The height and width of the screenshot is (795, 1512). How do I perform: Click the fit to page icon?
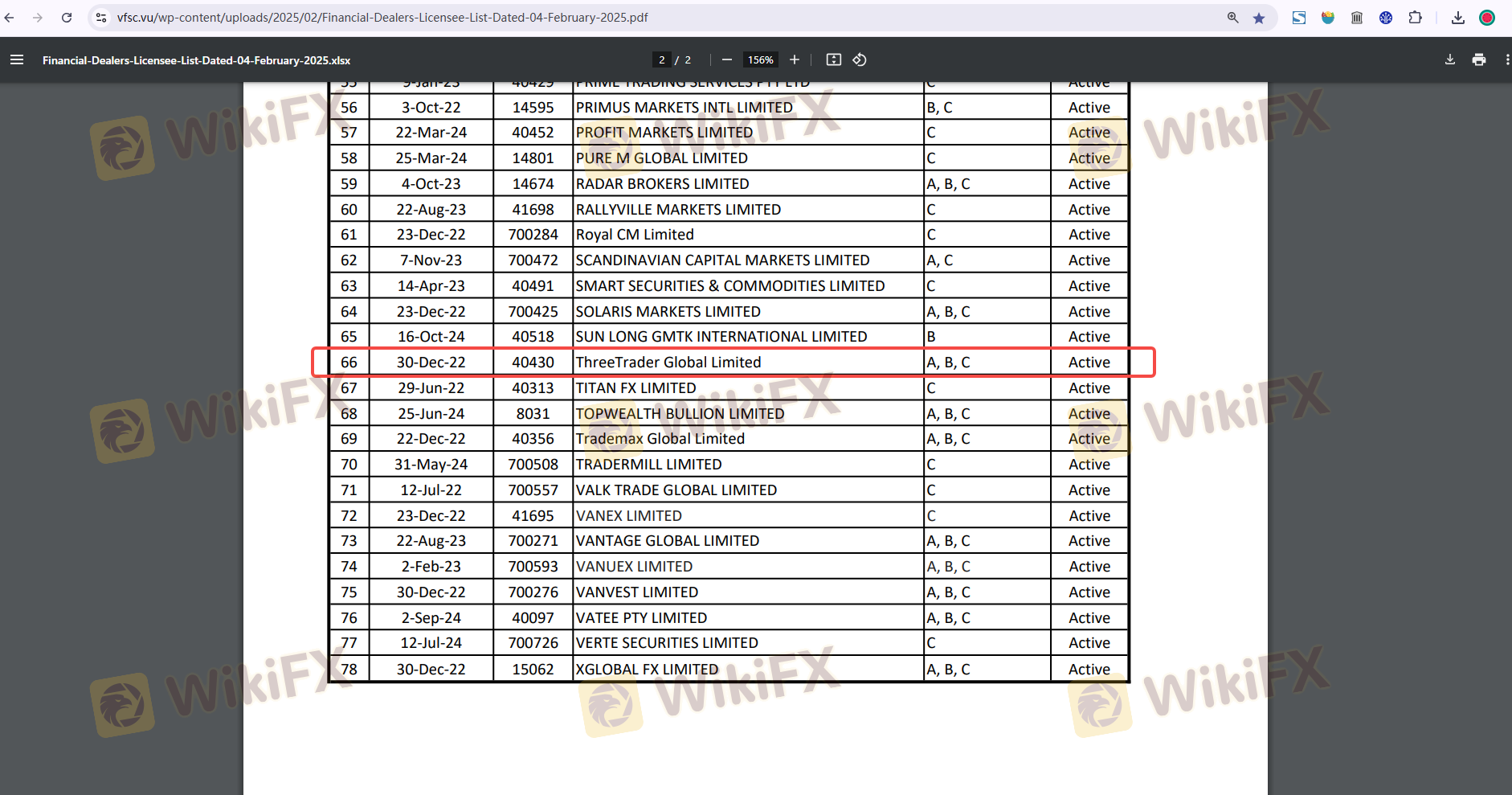pos(834,59)
